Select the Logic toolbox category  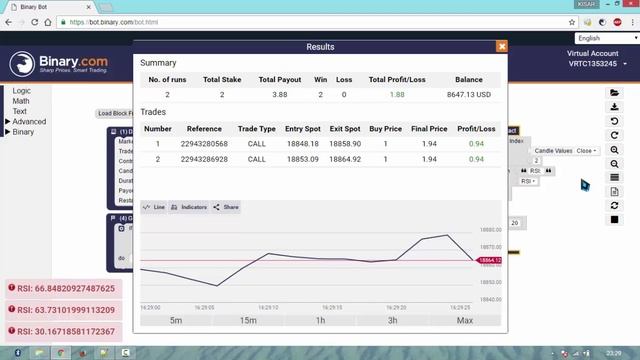point(21,91)
